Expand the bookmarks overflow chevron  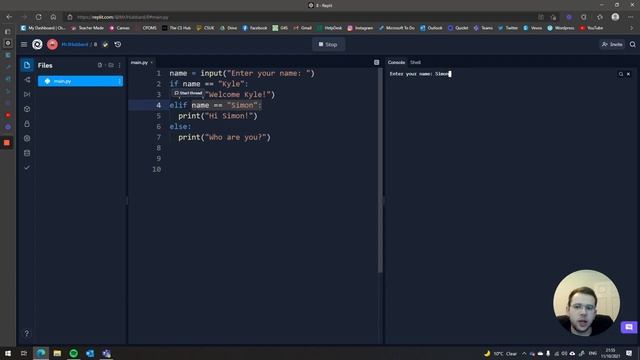pyautogui.click(x=631, y=28)
